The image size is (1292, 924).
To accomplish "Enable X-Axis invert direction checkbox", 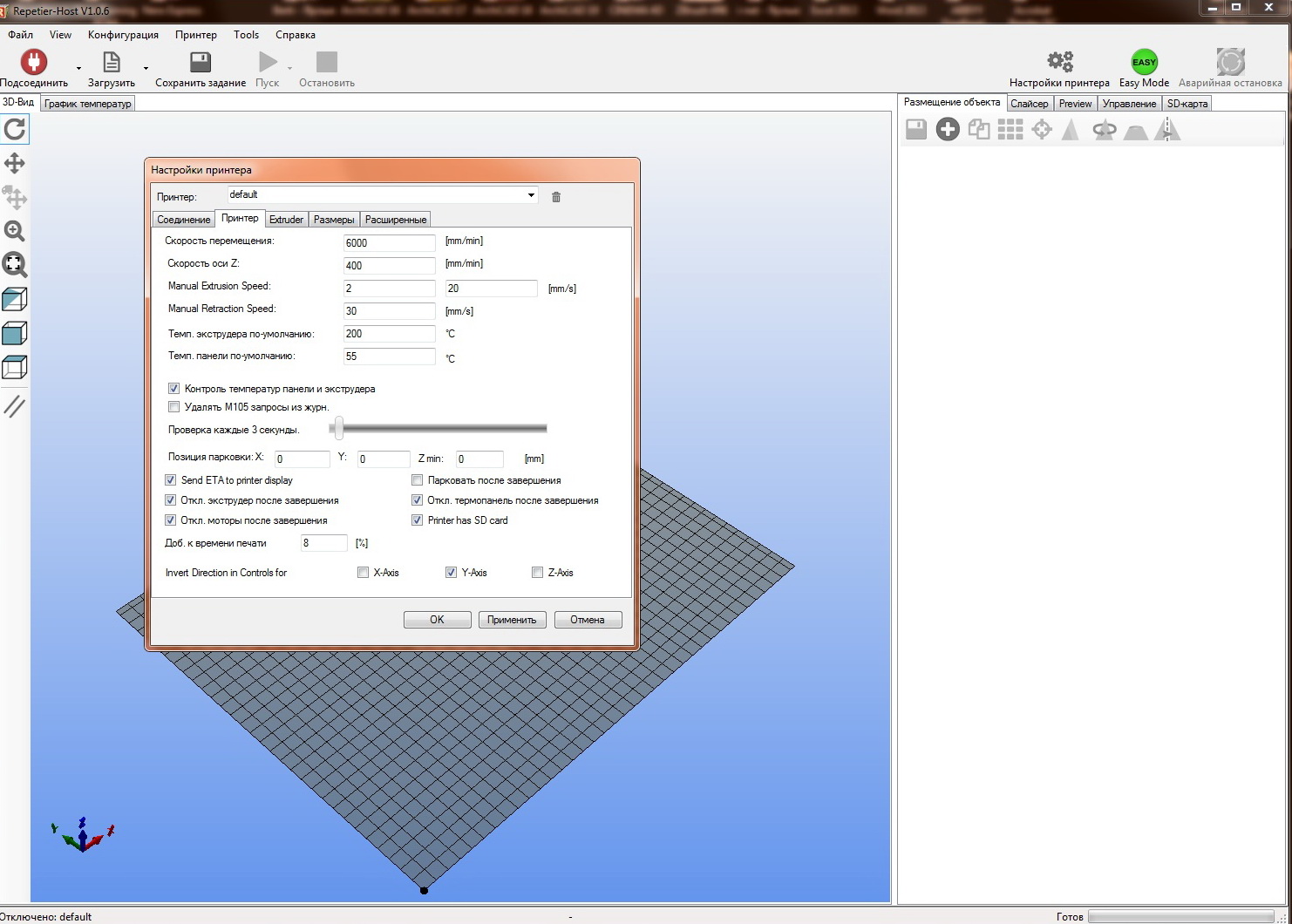I will [363, 573].
